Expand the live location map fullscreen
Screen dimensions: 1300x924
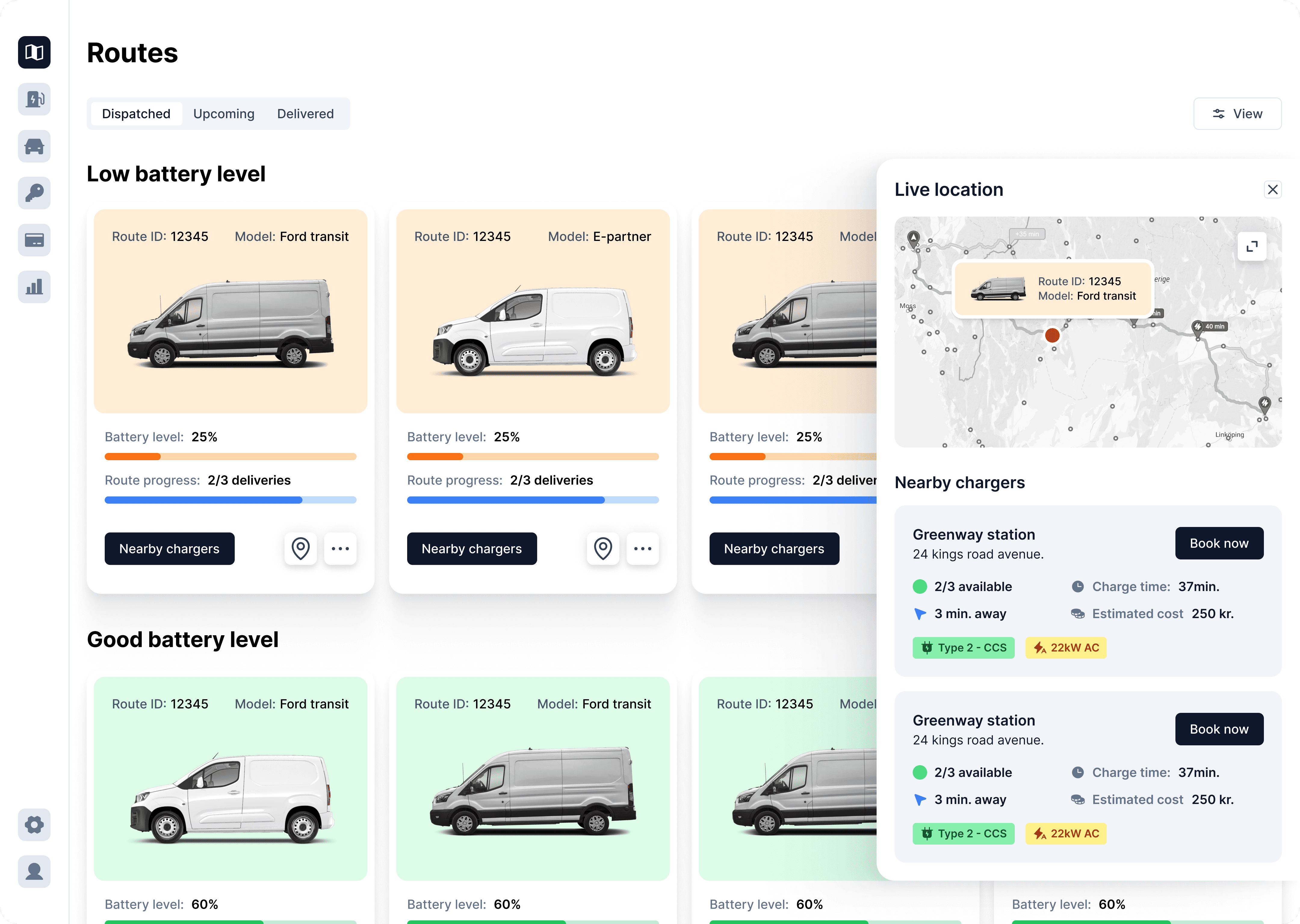(1252, 246)
